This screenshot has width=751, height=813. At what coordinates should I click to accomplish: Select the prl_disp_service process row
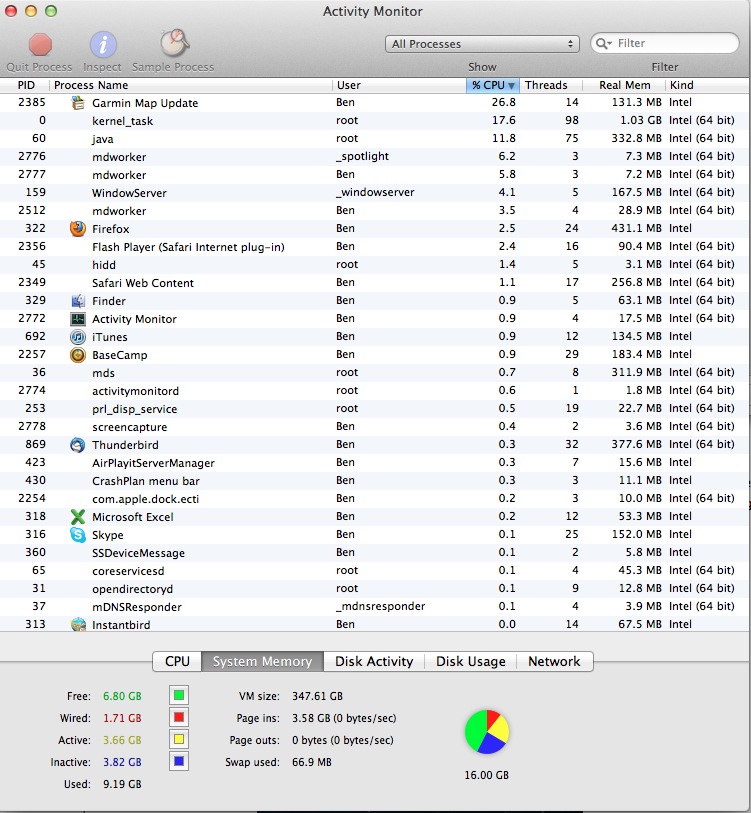375,409
